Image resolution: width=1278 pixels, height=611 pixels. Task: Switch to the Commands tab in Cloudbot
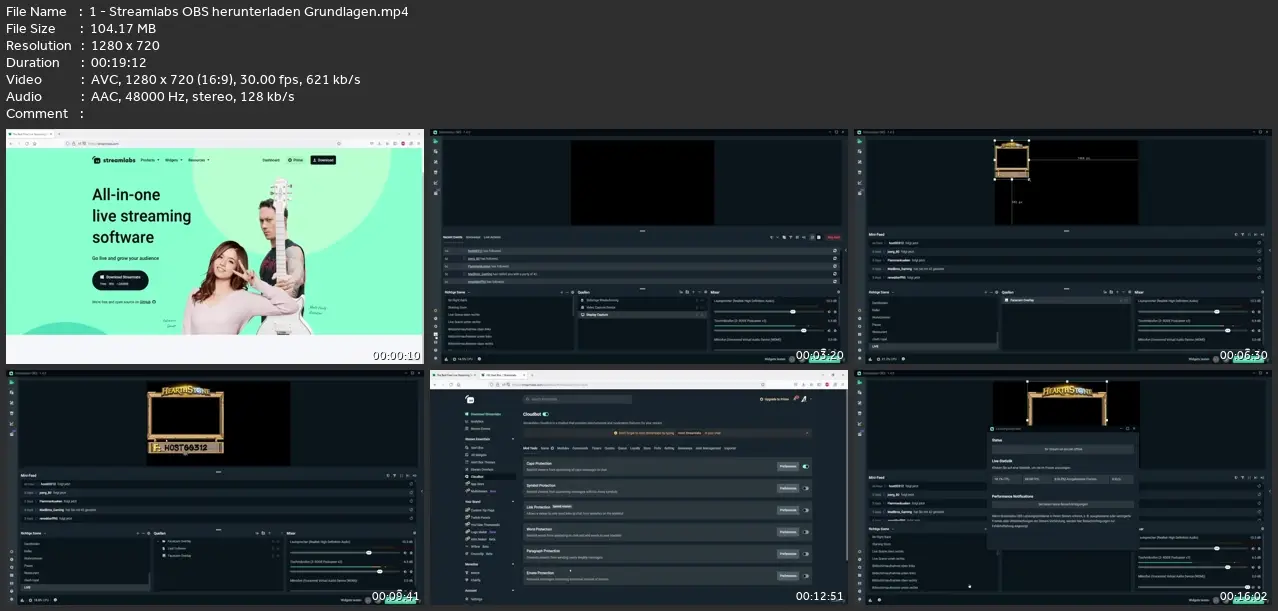tap(580, 448)
